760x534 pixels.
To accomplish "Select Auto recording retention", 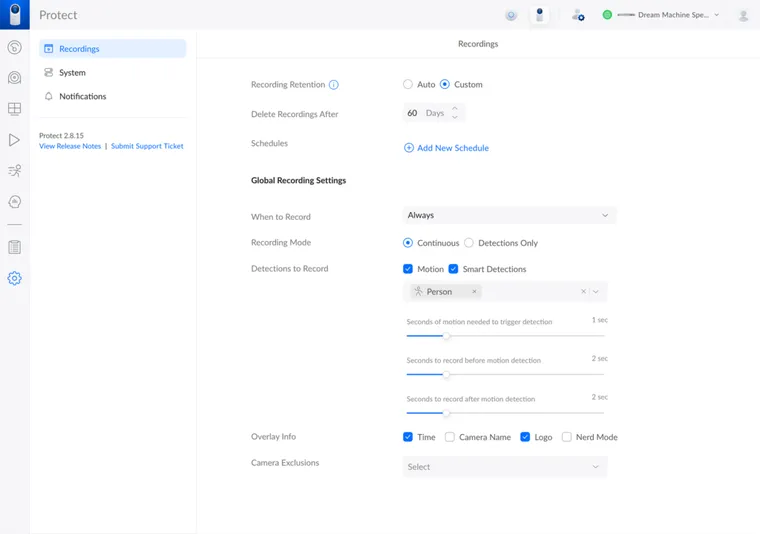I will (408, 84).
